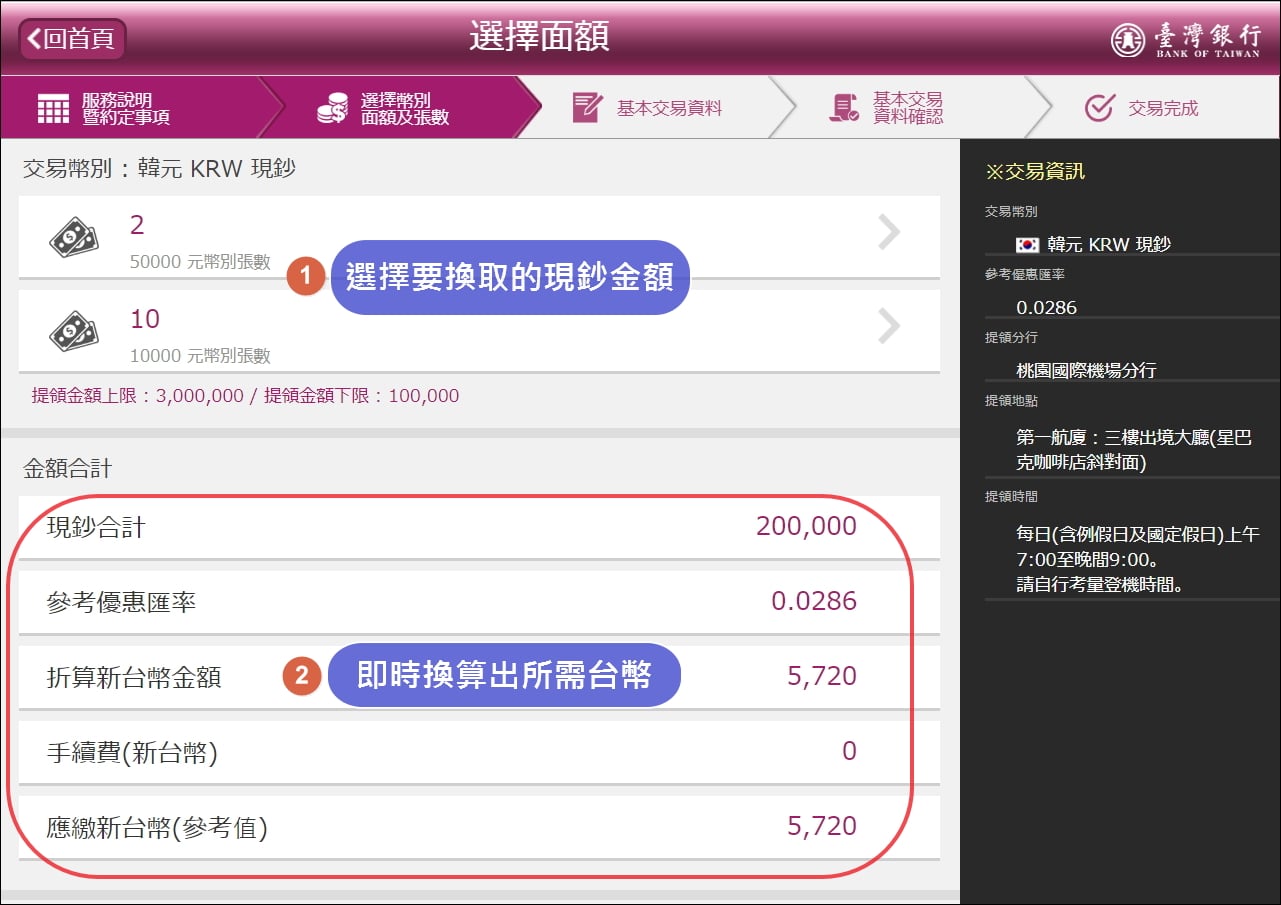This screenshot has width=1281, height=905.
Task: Open the 50000 denomination quantity row
Action: click(479, 237)
